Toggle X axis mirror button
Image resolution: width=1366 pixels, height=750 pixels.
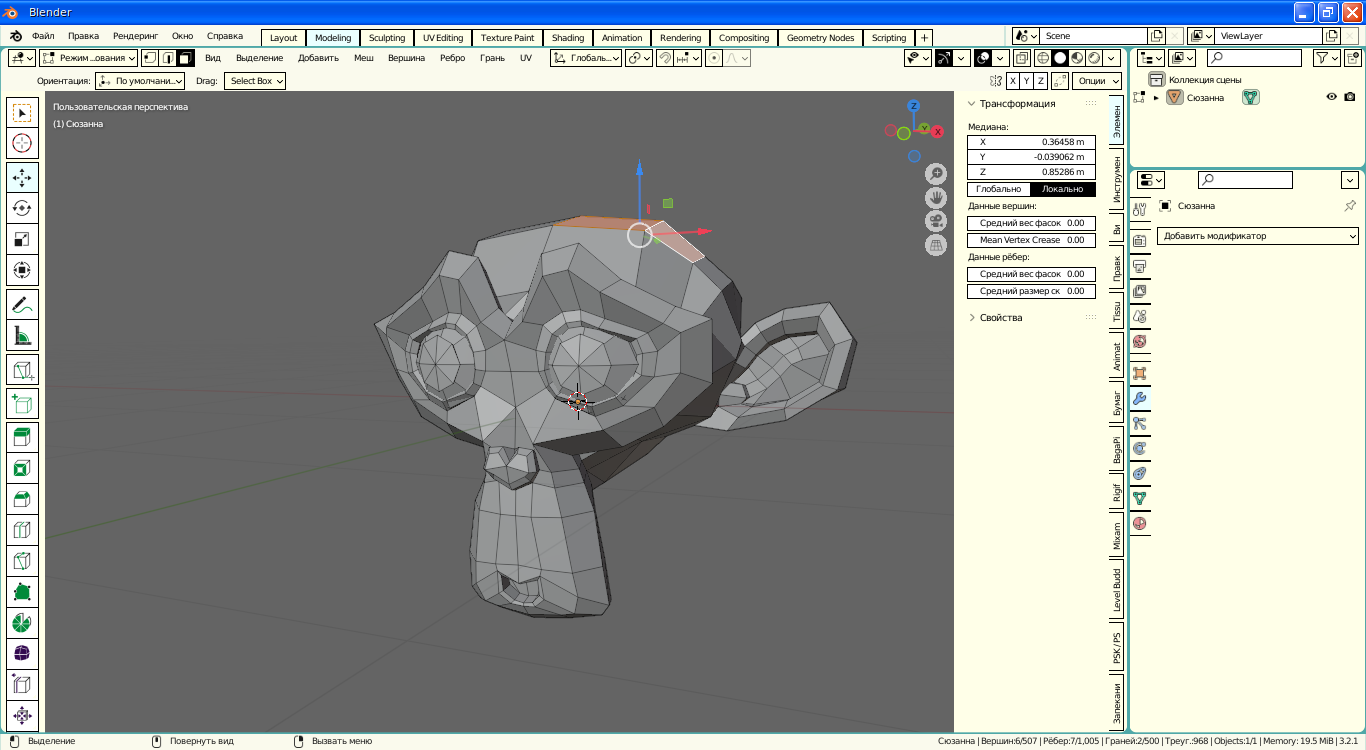point(1013,81)
